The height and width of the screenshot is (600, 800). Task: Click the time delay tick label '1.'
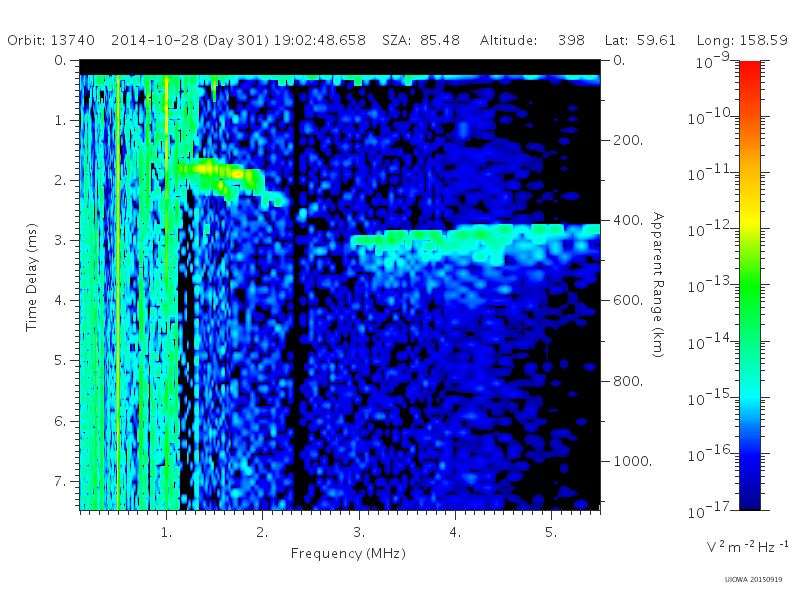[61, 120]
